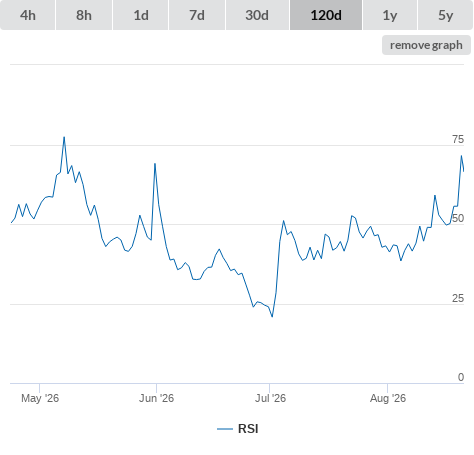Click the 25 level axis label
This screenshot has width=474, height=455.
[458, 298]
